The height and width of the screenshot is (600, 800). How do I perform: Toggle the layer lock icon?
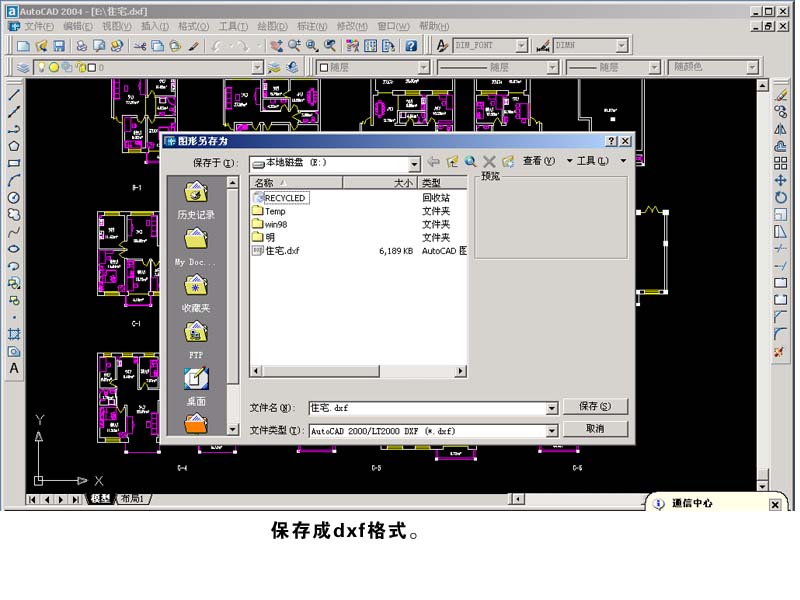click(x=81, y=67)
